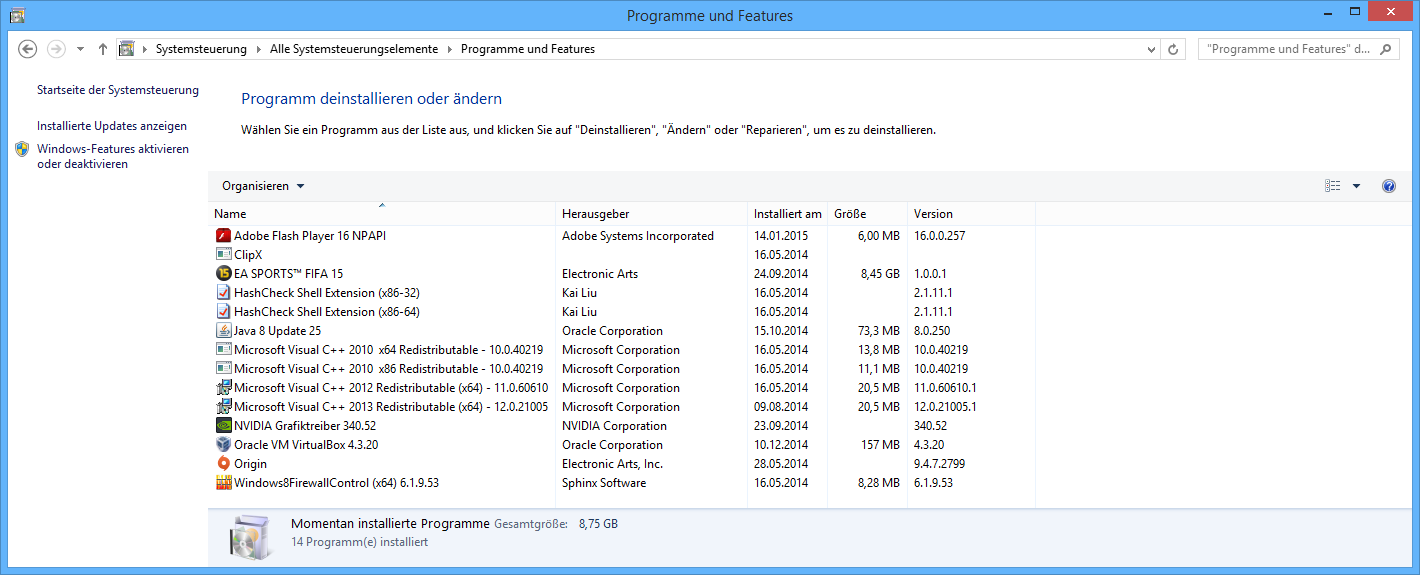
Task: Click the Control Panel icon in address bar
Action: [x=127, y=49]
